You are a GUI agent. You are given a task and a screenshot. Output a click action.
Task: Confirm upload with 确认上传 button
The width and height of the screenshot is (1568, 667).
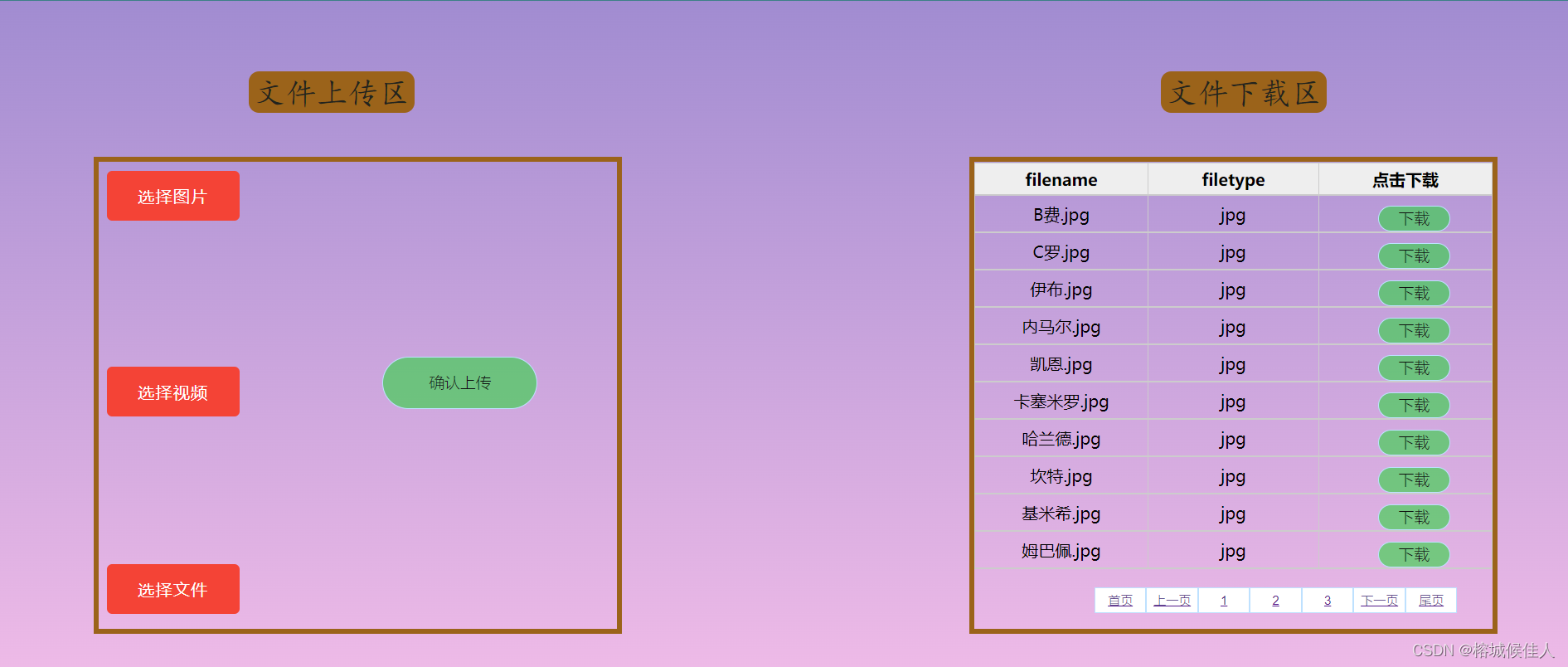pyautogui.click(x=459, y=382)
